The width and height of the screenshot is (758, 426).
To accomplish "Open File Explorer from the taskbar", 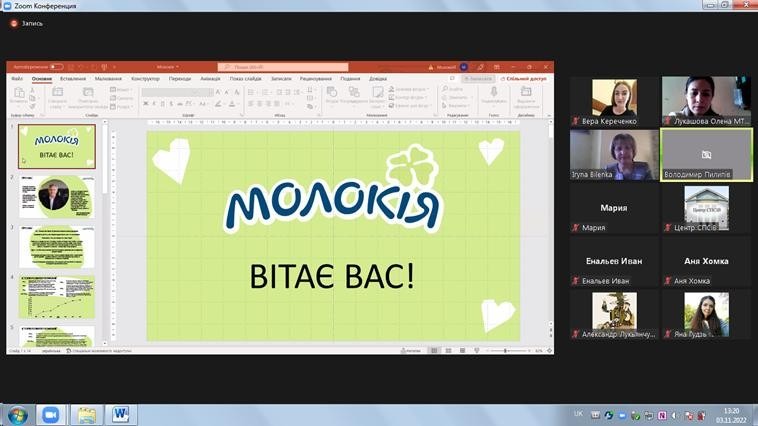I will [86, 415].
